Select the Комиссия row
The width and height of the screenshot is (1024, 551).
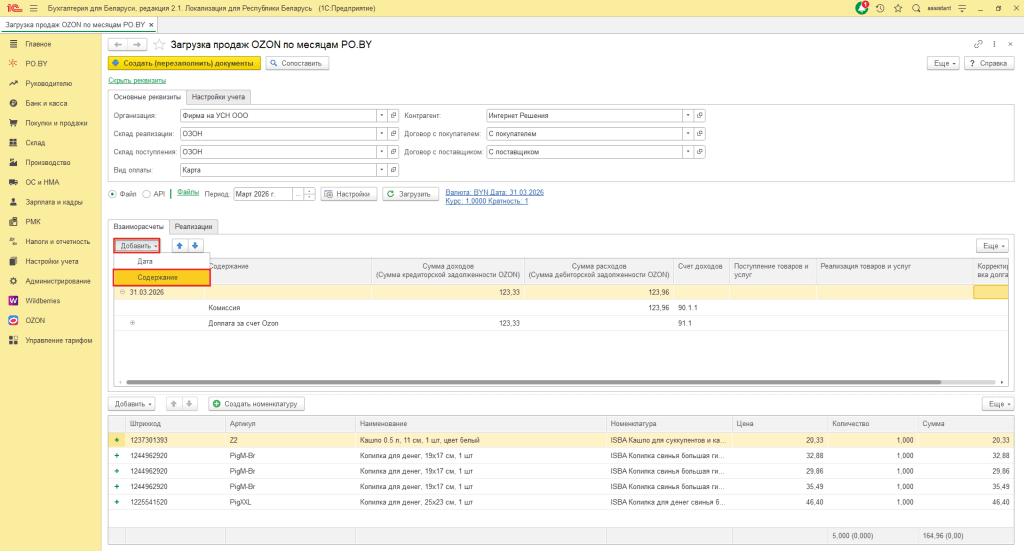coord(560,307)
